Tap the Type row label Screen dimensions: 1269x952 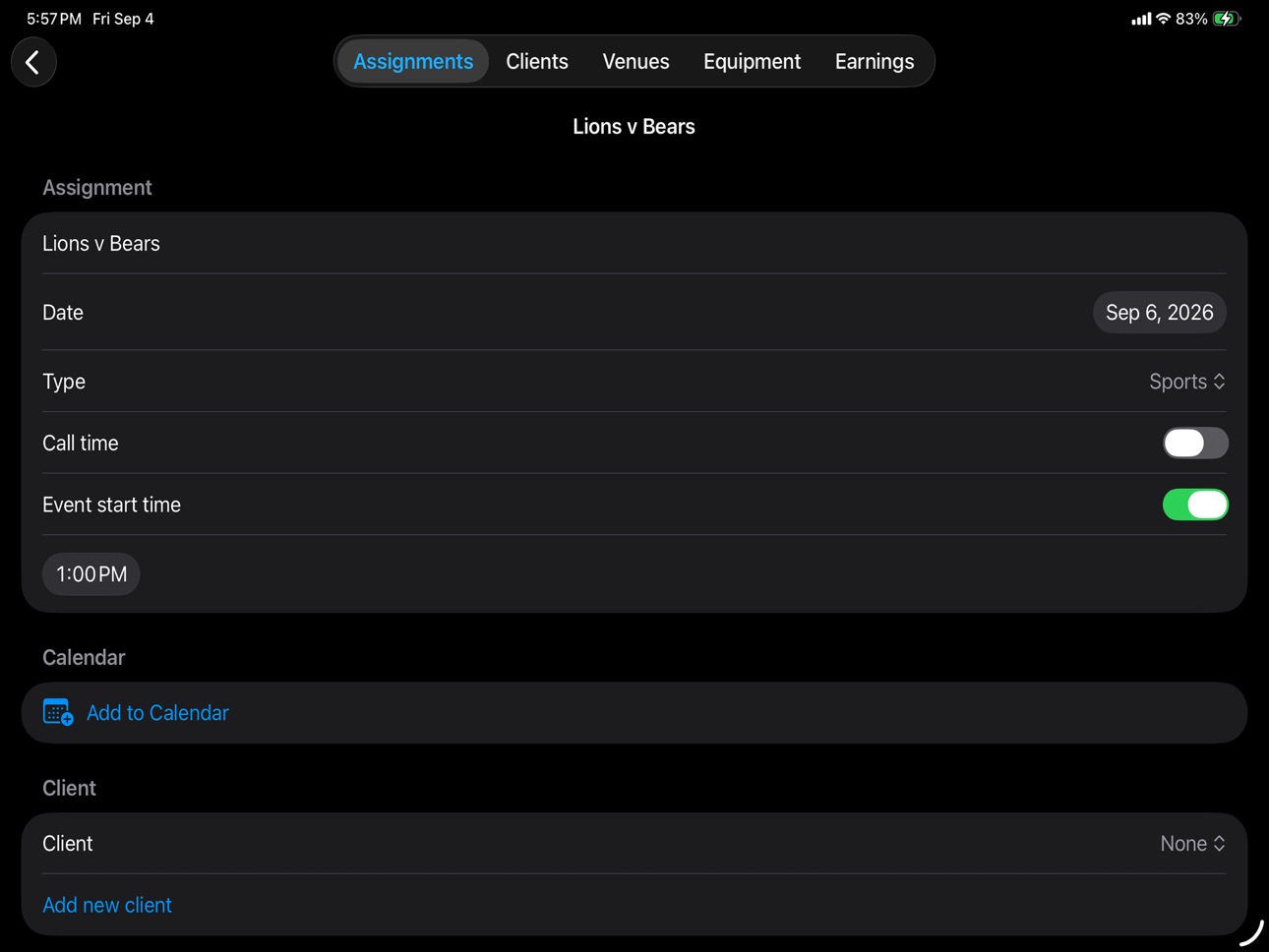(x=64, y=382)
